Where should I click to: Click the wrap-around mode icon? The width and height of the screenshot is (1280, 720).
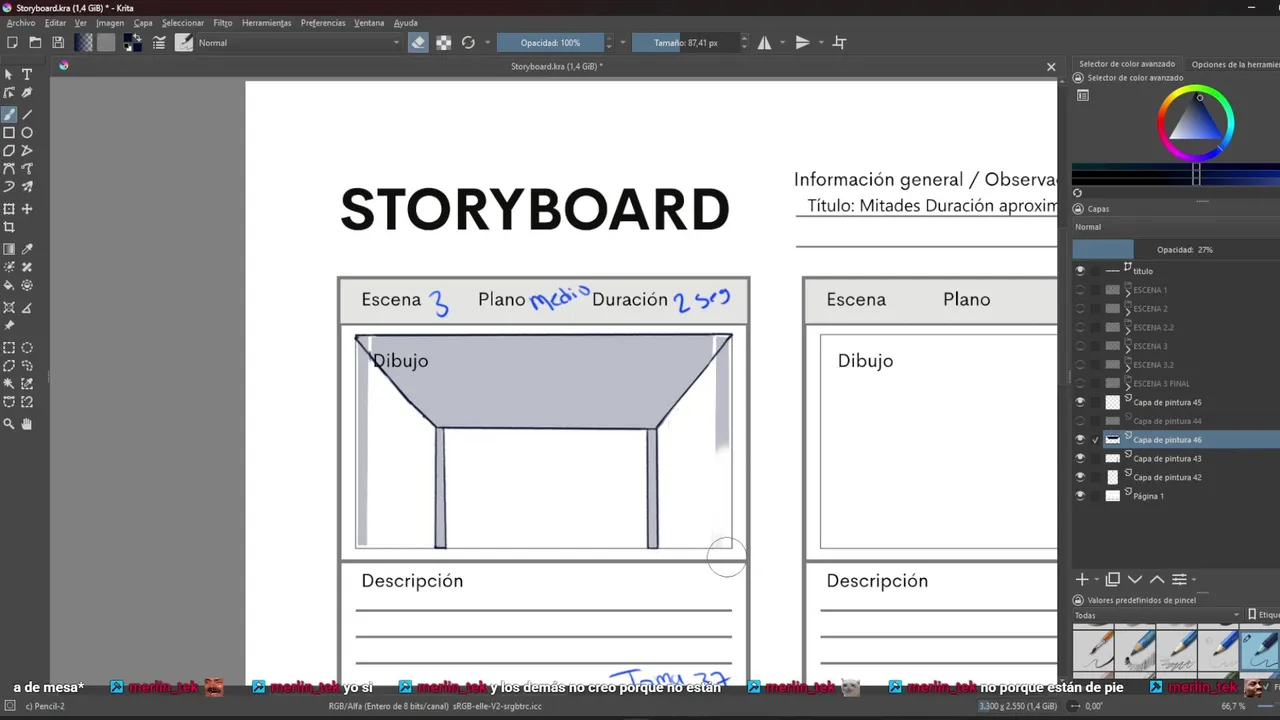tap(840, 43)
